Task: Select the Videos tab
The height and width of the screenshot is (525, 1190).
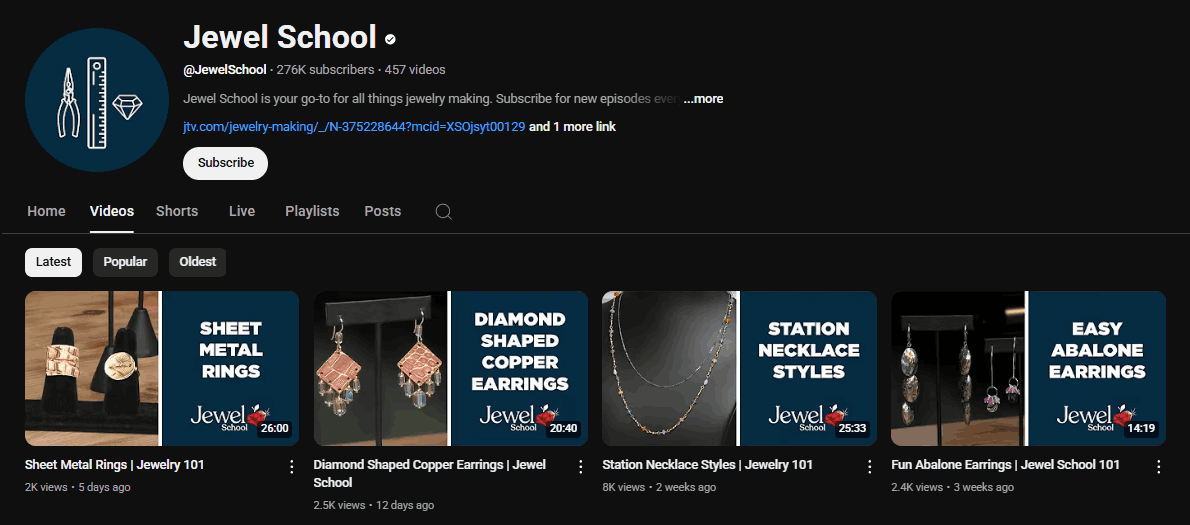Action: coord(112,211)
